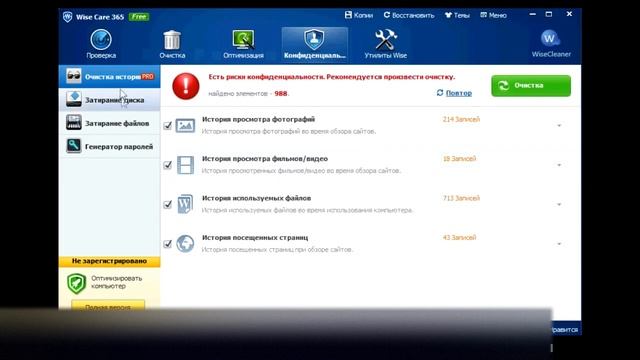Click the green shield optimize icon
Image resolution: width=640 pixels, height=360 pixels.
(76, 283)
